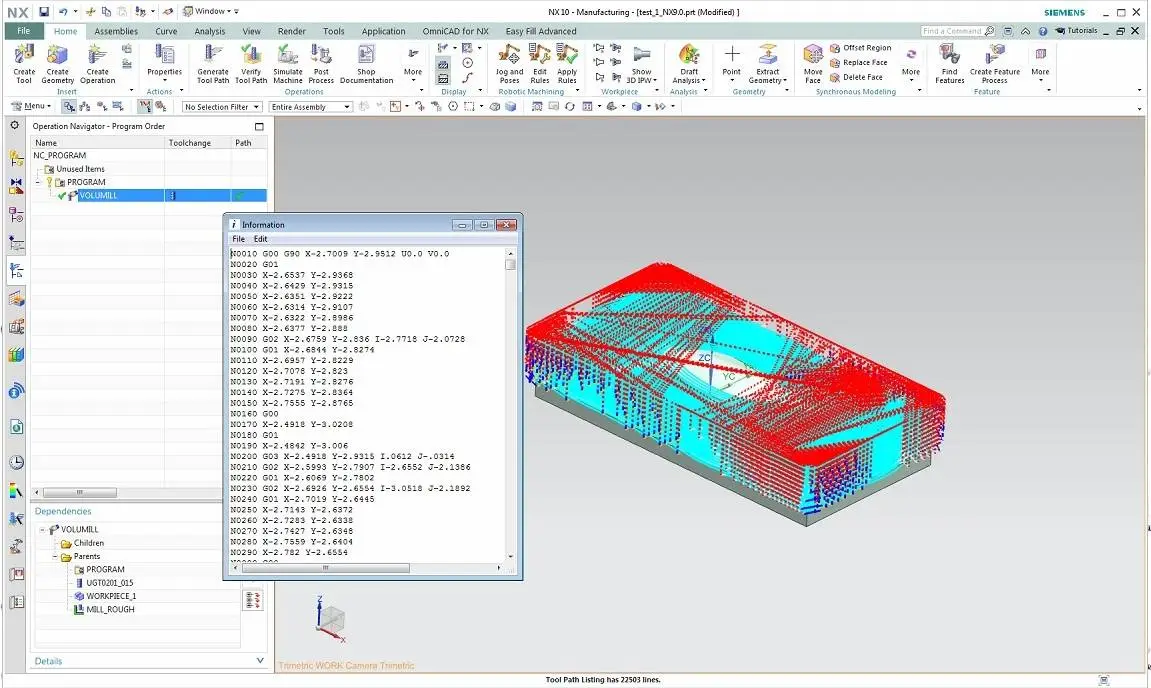Activate the Move Face tool
1151x688 pixels.
[x=813, y=64]
